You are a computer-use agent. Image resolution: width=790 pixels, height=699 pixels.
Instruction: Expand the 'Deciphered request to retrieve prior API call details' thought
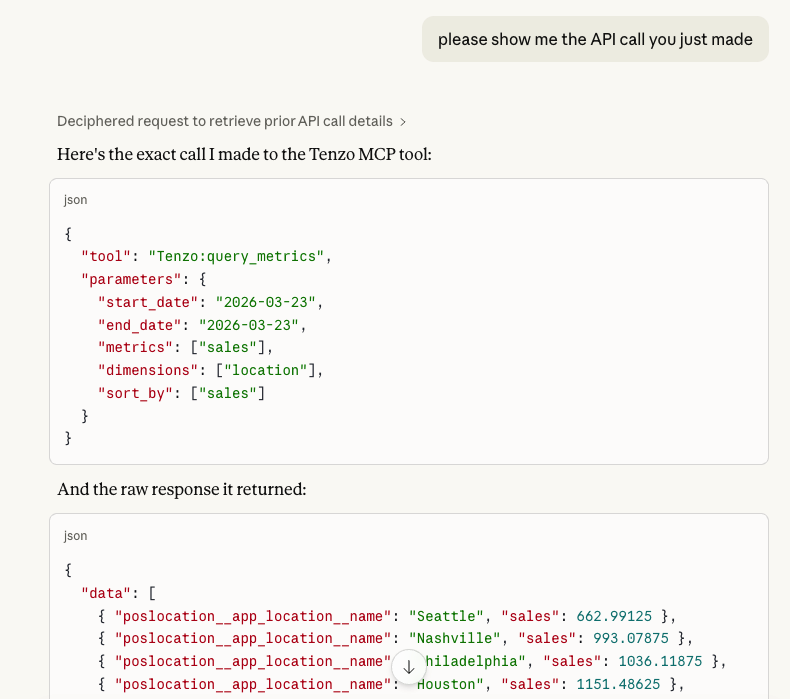pyautogui.click(x=231, y=121)
